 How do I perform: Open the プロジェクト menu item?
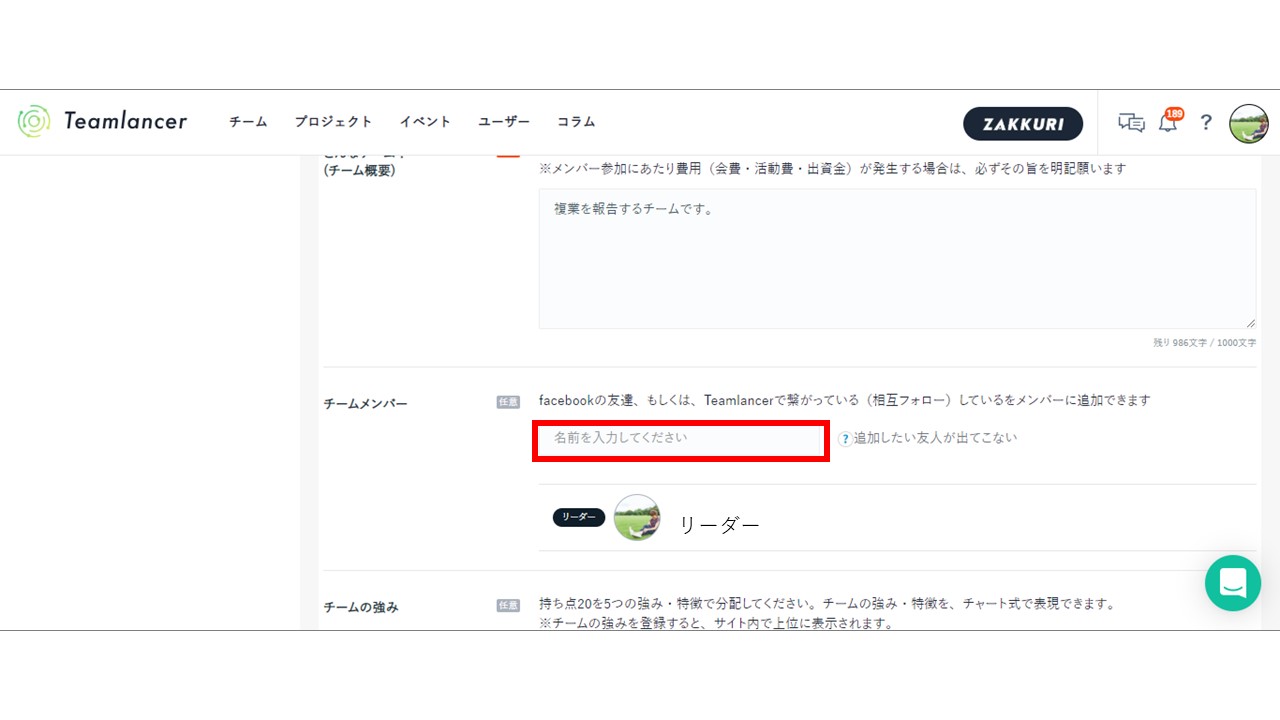(333, 122)
